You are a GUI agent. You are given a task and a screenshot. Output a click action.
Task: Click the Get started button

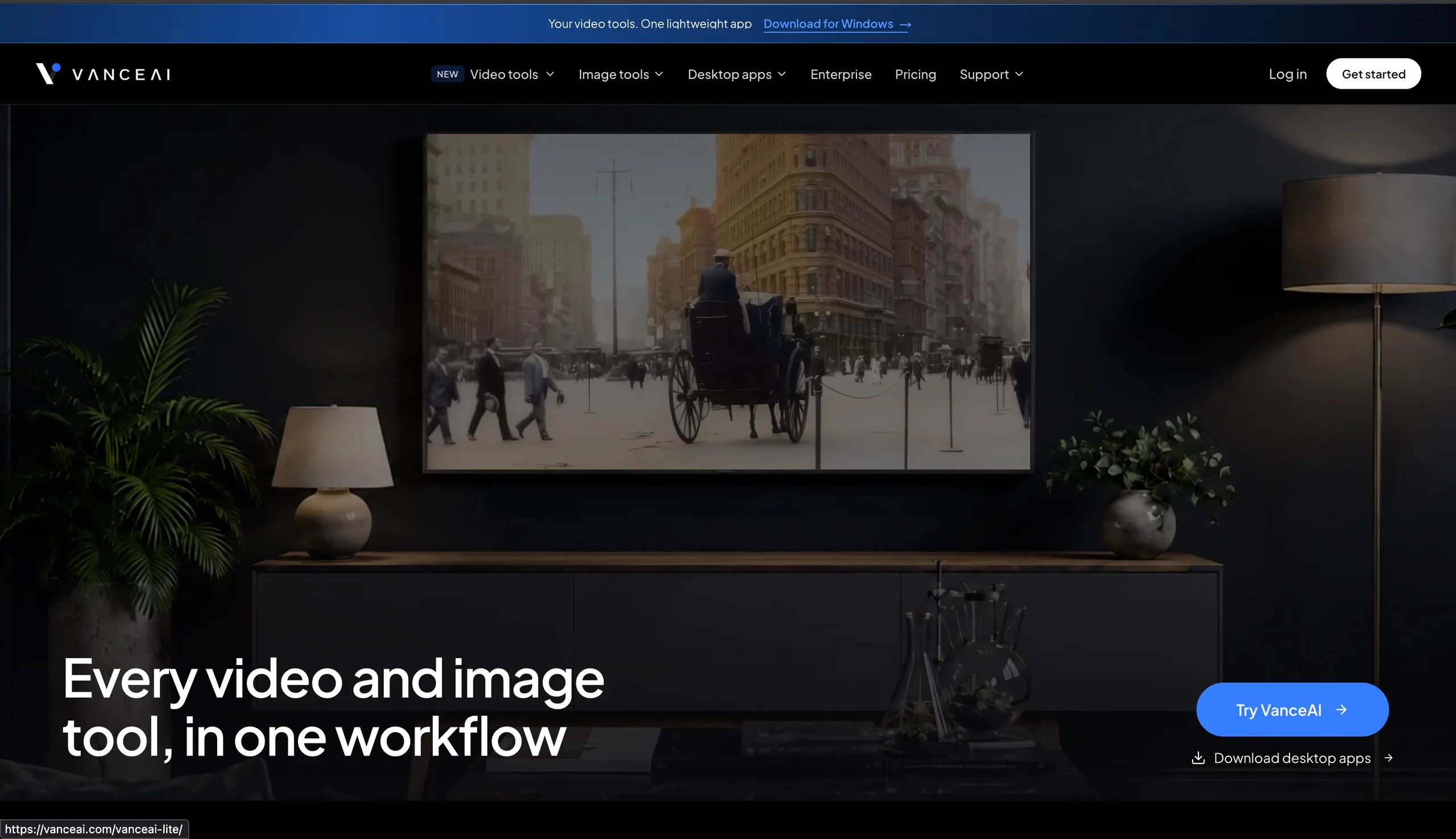coord(1373,74)
